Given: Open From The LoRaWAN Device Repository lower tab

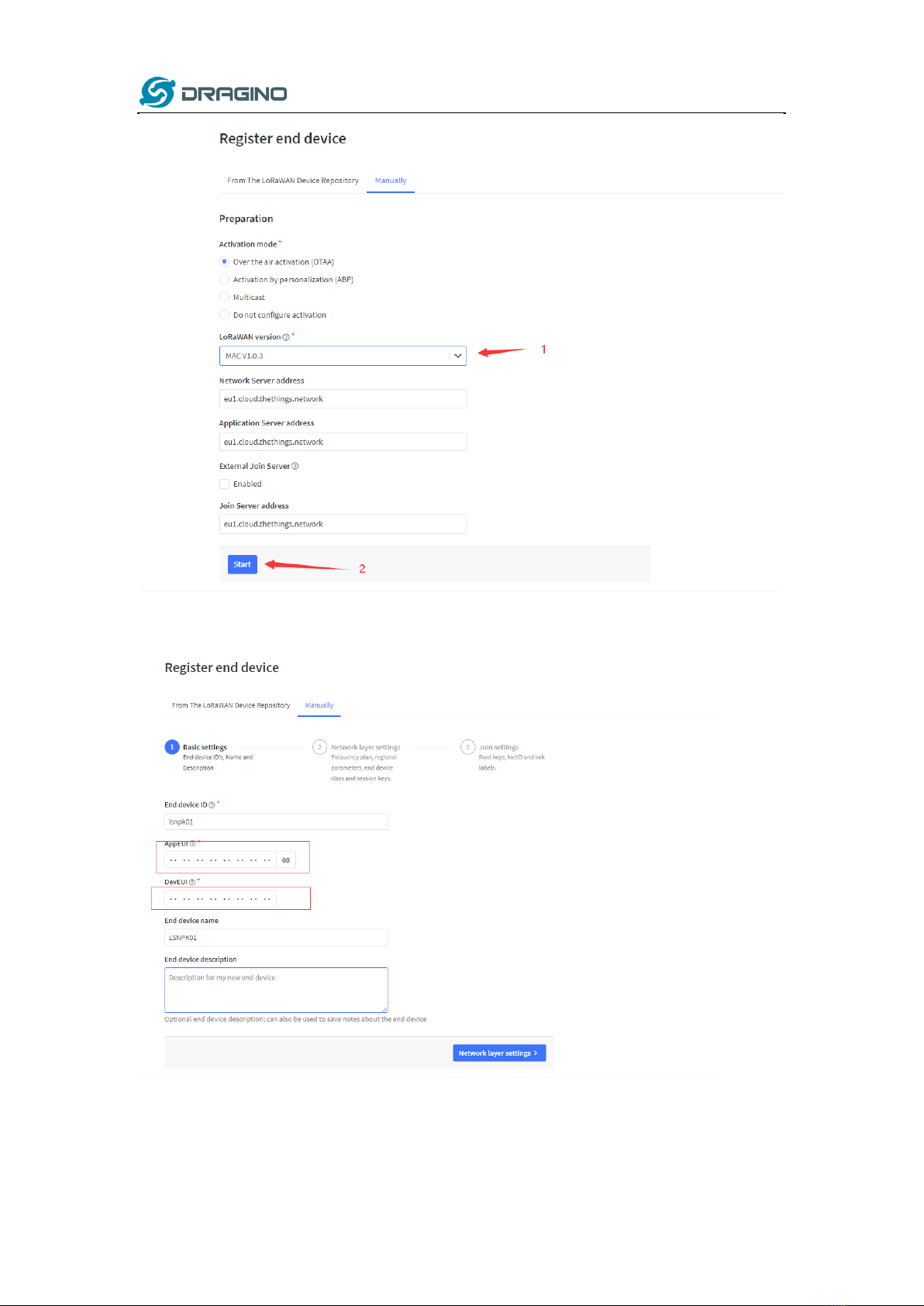Looking at the screenshot, I should [231, 705].
